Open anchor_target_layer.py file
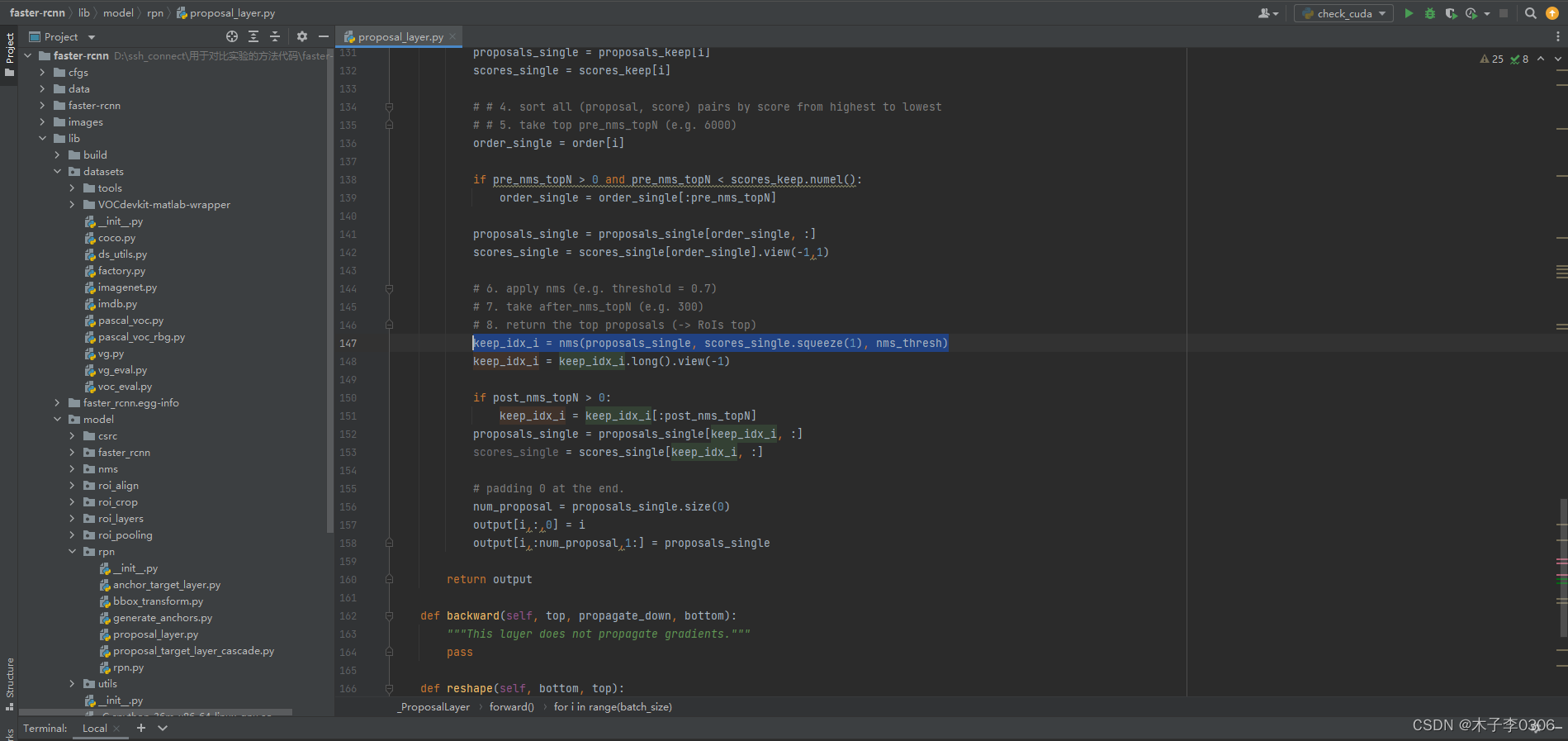The width and height of the screenshot is (1568, 741). pyautogui.click(x=167, y=585)
